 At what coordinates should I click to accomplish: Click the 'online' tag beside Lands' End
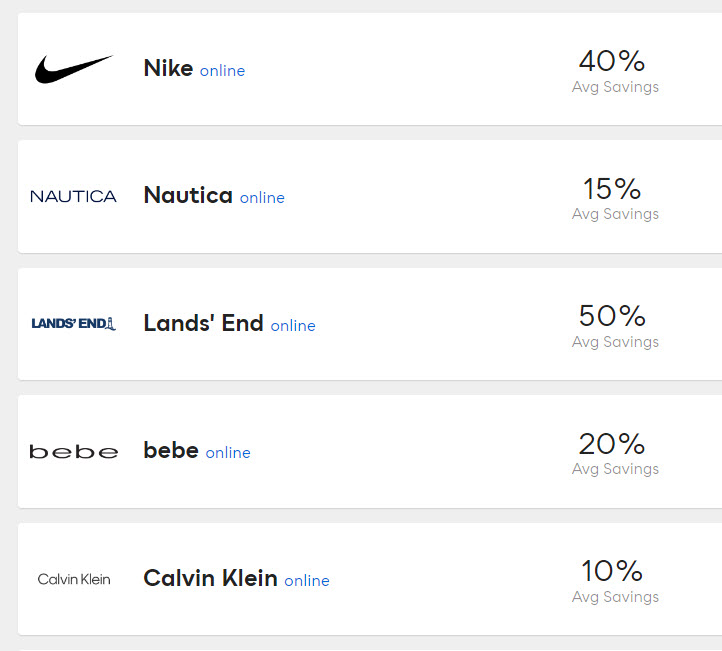[293, 326]
